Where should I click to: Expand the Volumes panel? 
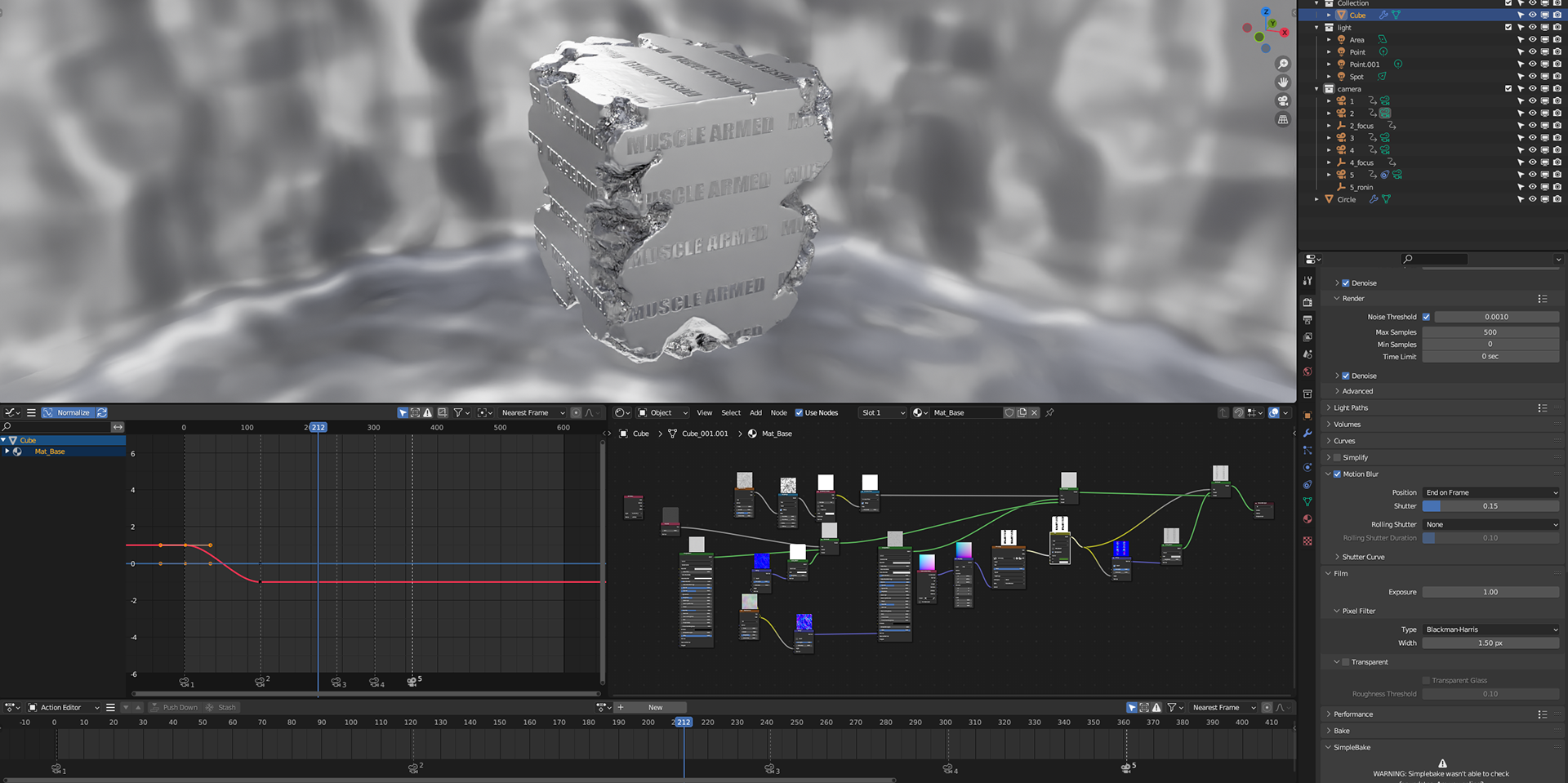click(1347, 424)
